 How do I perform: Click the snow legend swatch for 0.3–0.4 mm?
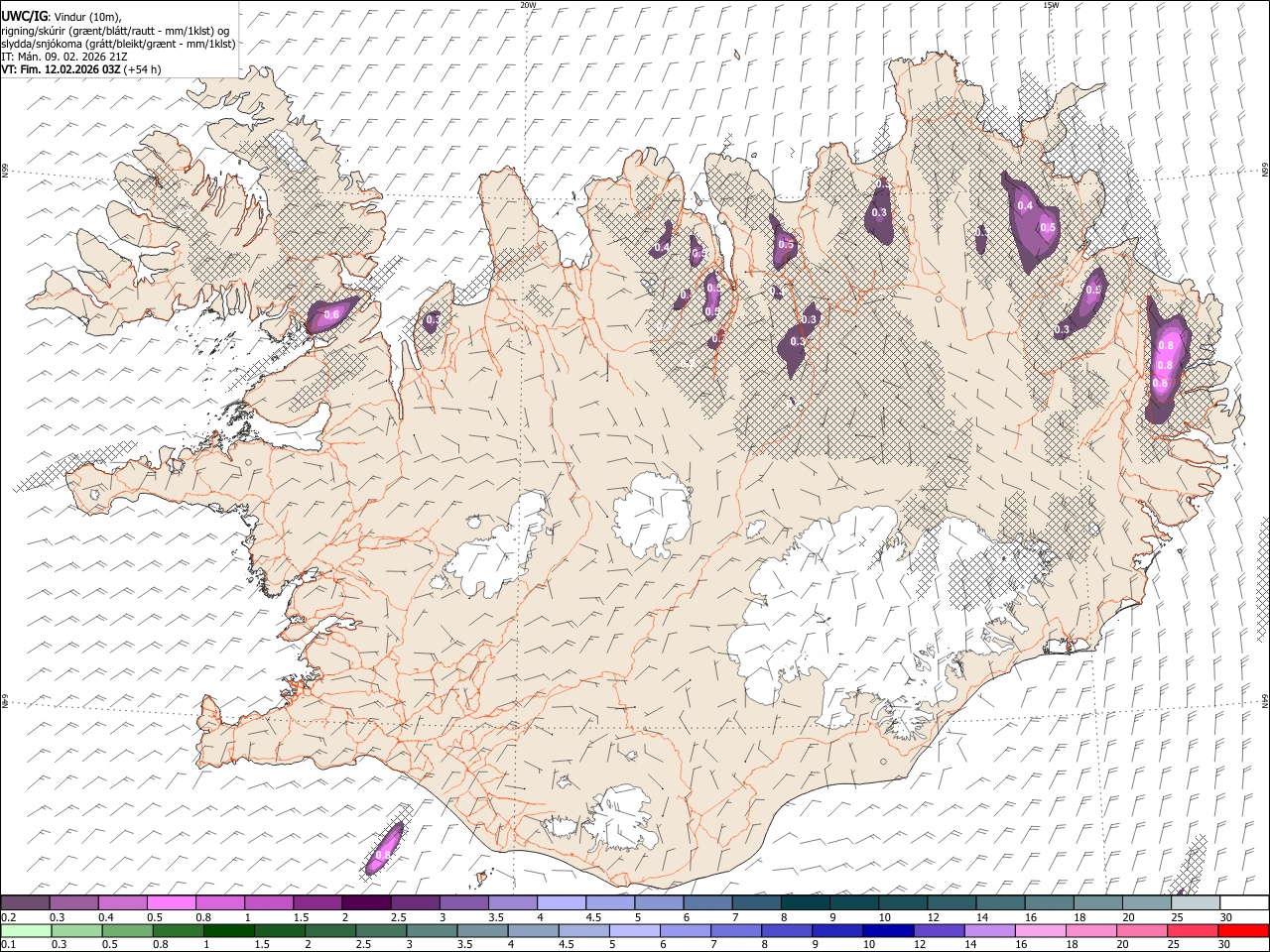(74, 902)
